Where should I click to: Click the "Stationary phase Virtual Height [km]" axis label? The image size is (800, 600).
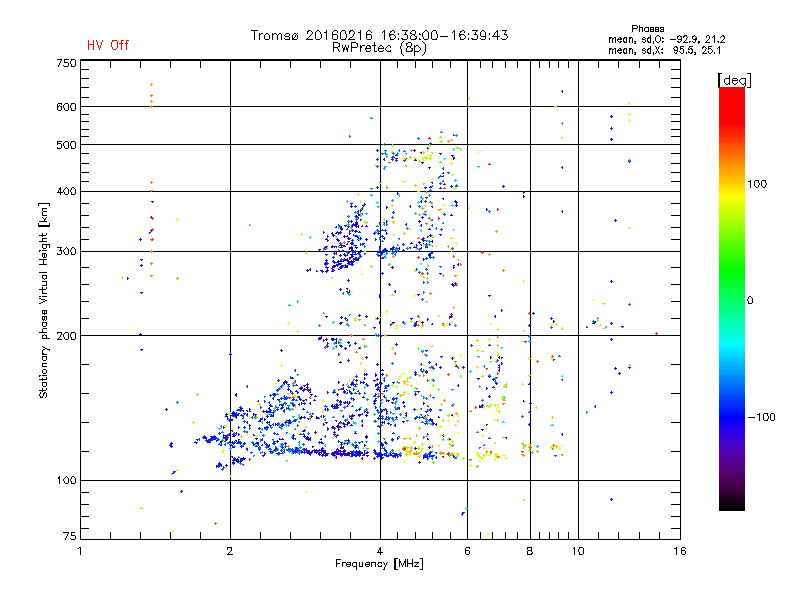coord(43,300)
